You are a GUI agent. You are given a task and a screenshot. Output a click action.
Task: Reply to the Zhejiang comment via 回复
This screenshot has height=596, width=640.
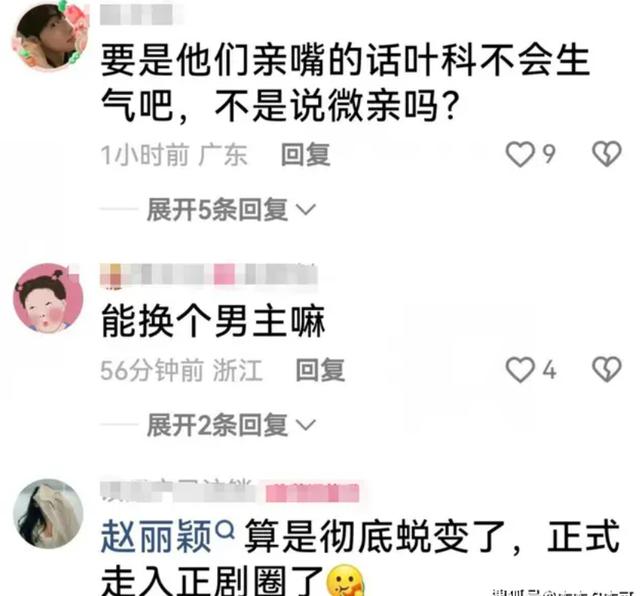320,371
